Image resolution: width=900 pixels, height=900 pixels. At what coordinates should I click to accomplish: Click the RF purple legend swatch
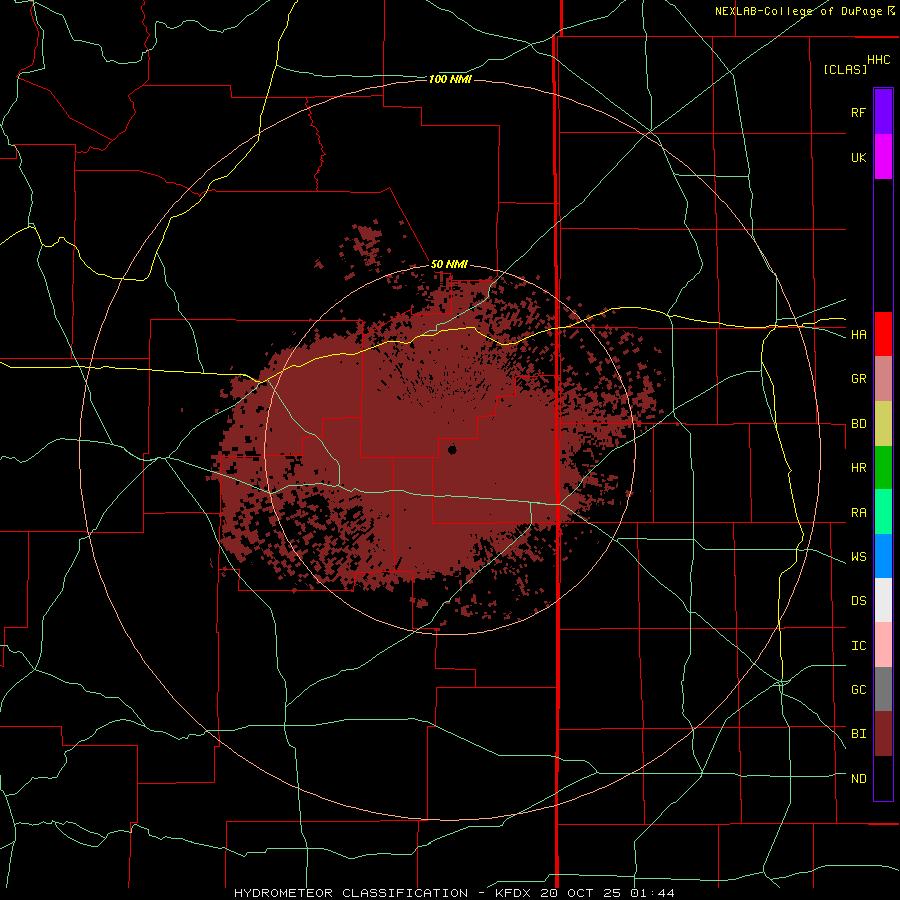point(883,112)
